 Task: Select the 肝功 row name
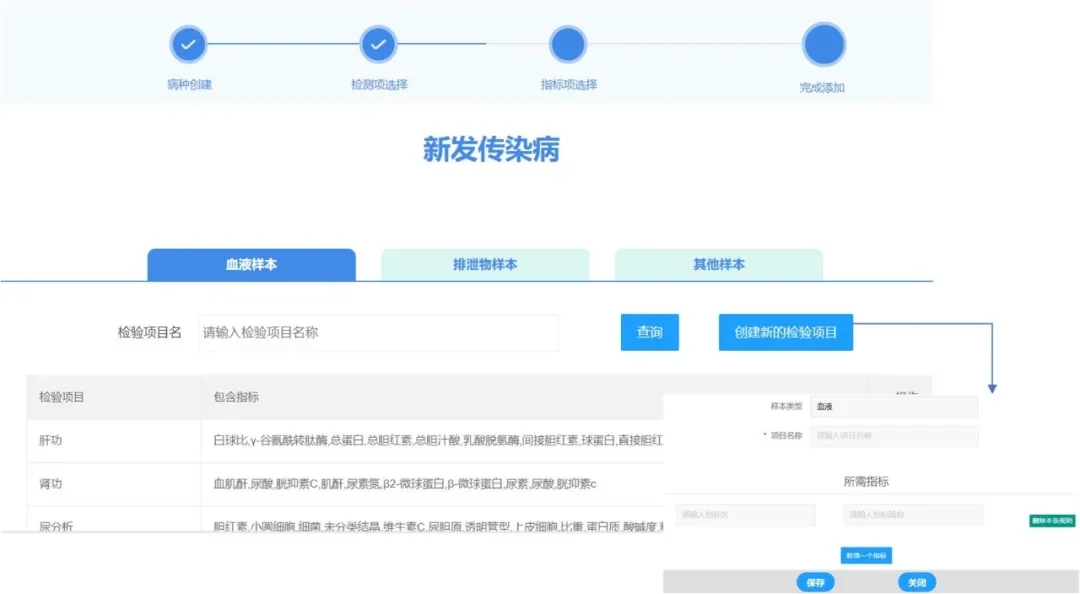pos(50,440)
